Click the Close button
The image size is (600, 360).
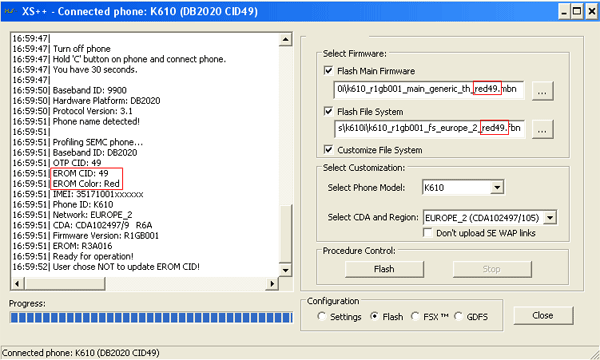click(x=543, y=316)
